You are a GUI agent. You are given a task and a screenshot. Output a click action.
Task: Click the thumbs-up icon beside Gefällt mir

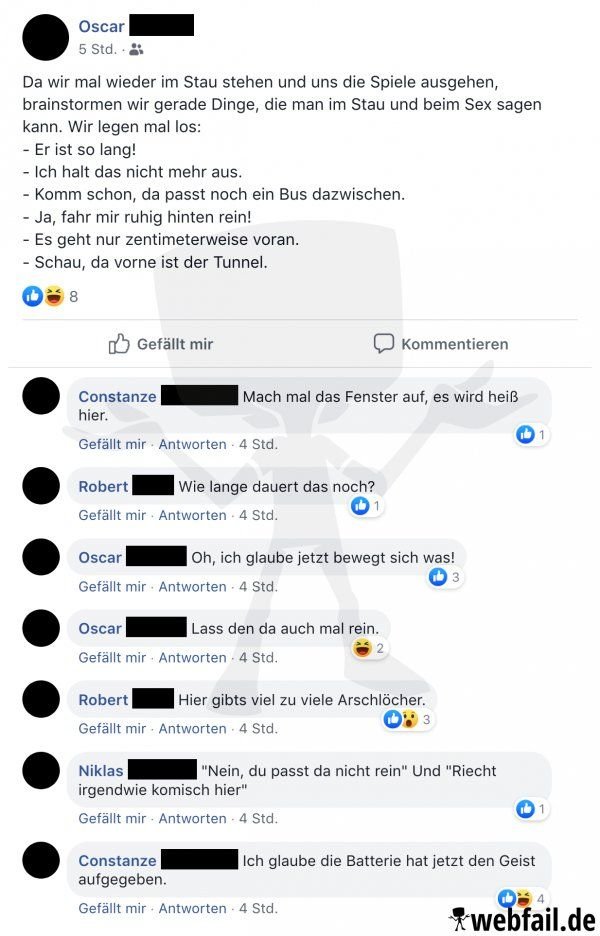[x=119, y=343]
